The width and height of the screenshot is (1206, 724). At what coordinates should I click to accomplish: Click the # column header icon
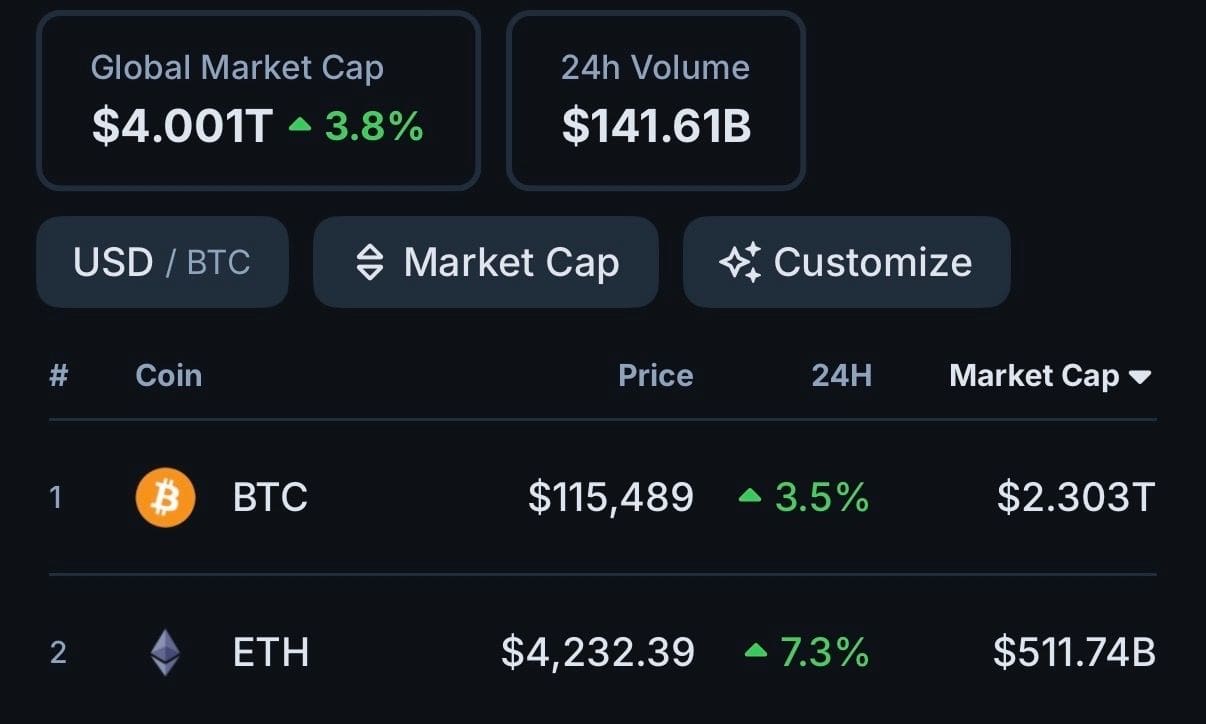pos(58,375)
